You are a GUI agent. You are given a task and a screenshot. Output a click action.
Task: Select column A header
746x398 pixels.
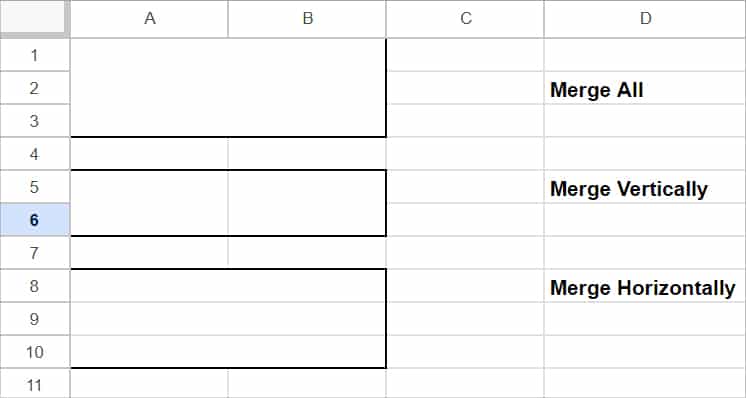click(149, 19)
